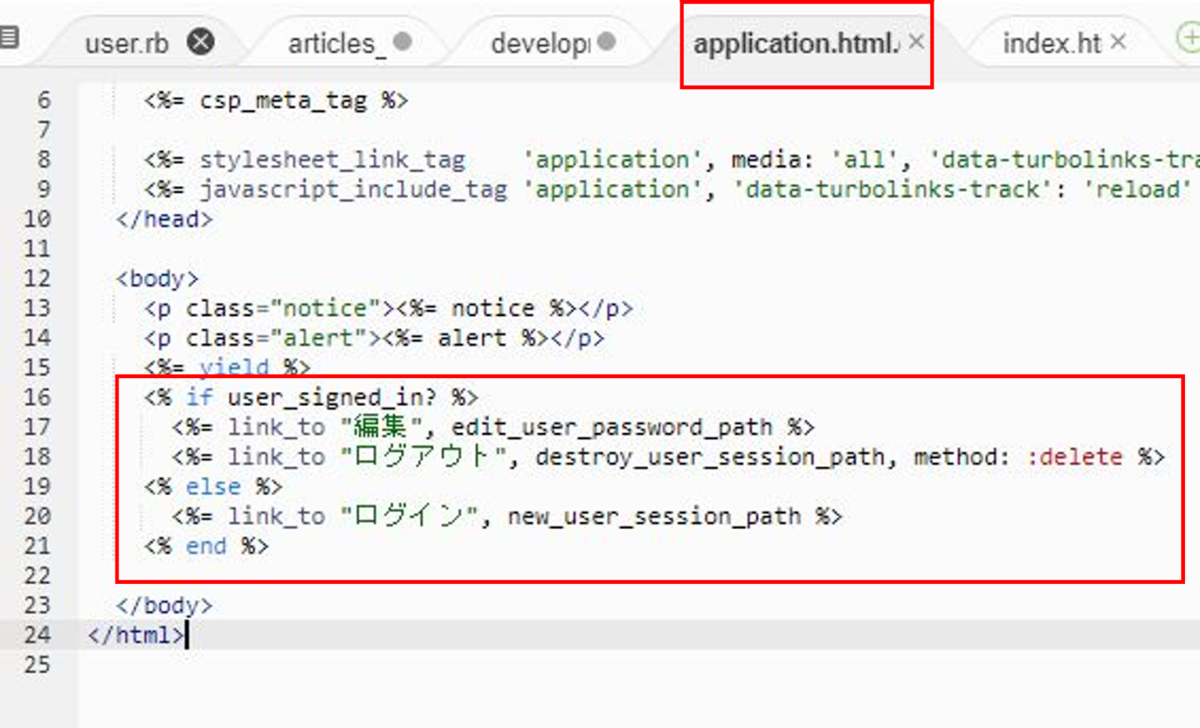Click "new_user_session_path" text
The width and height of the screenshot is (1200, 728).
654,516
